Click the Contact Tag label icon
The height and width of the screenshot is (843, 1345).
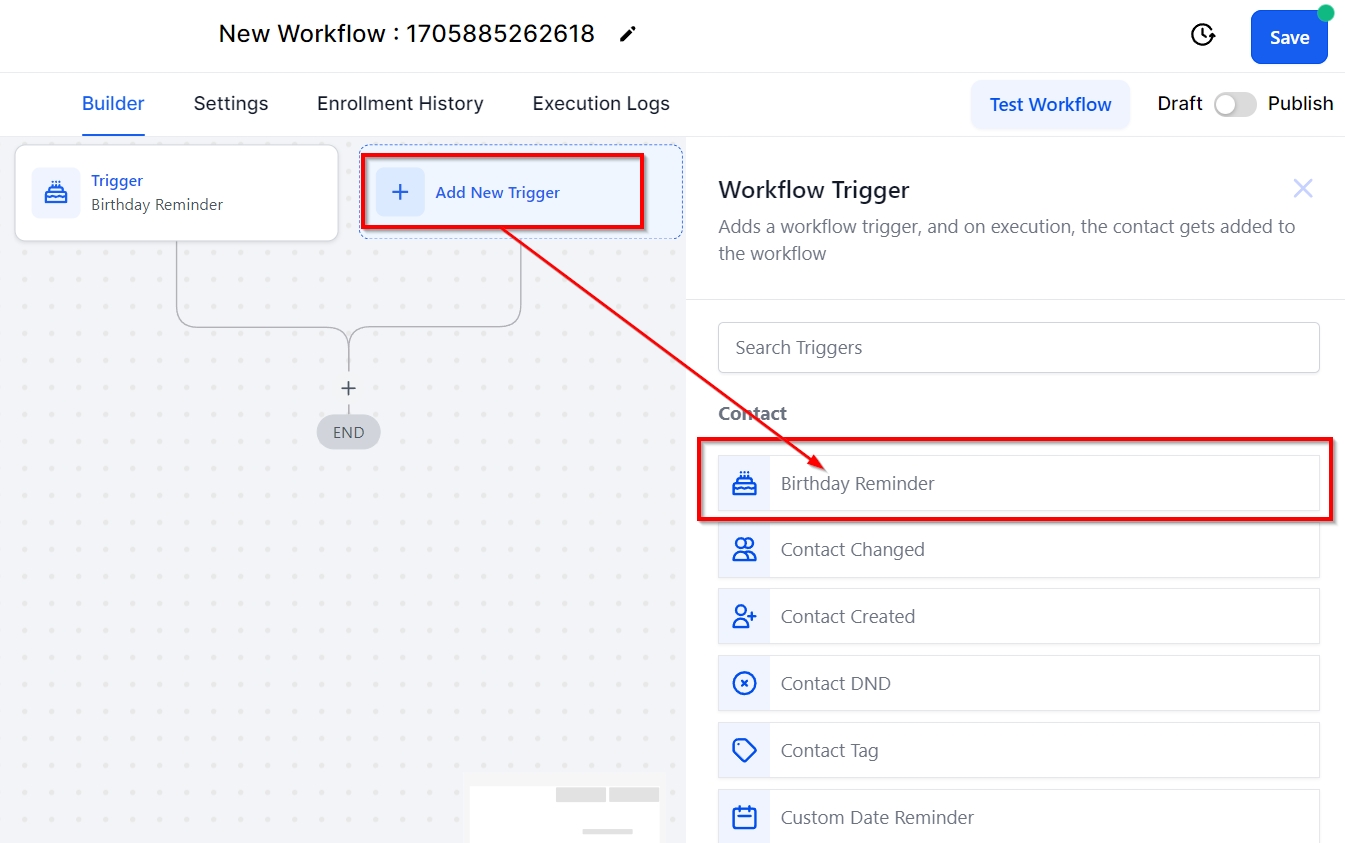[744, 750]
